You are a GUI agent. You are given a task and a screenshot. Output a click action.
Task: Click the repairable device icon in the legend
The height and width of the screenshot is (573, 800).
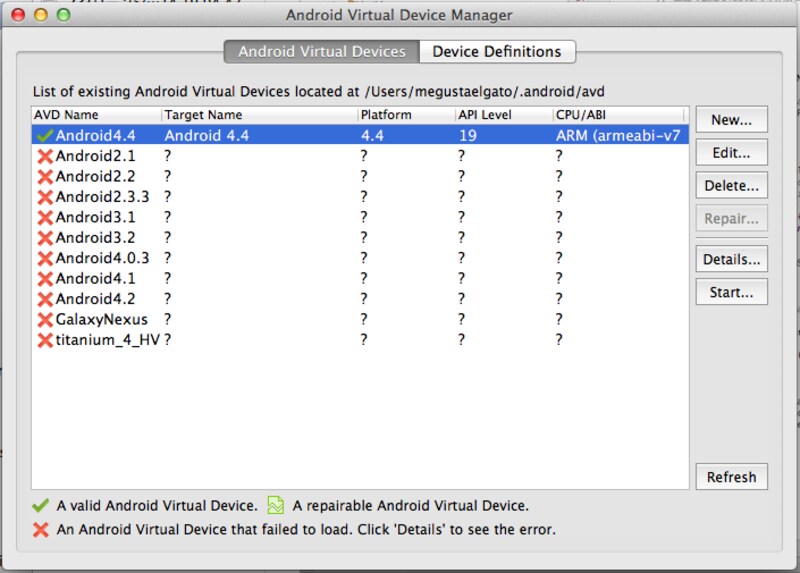click(275, 506)
